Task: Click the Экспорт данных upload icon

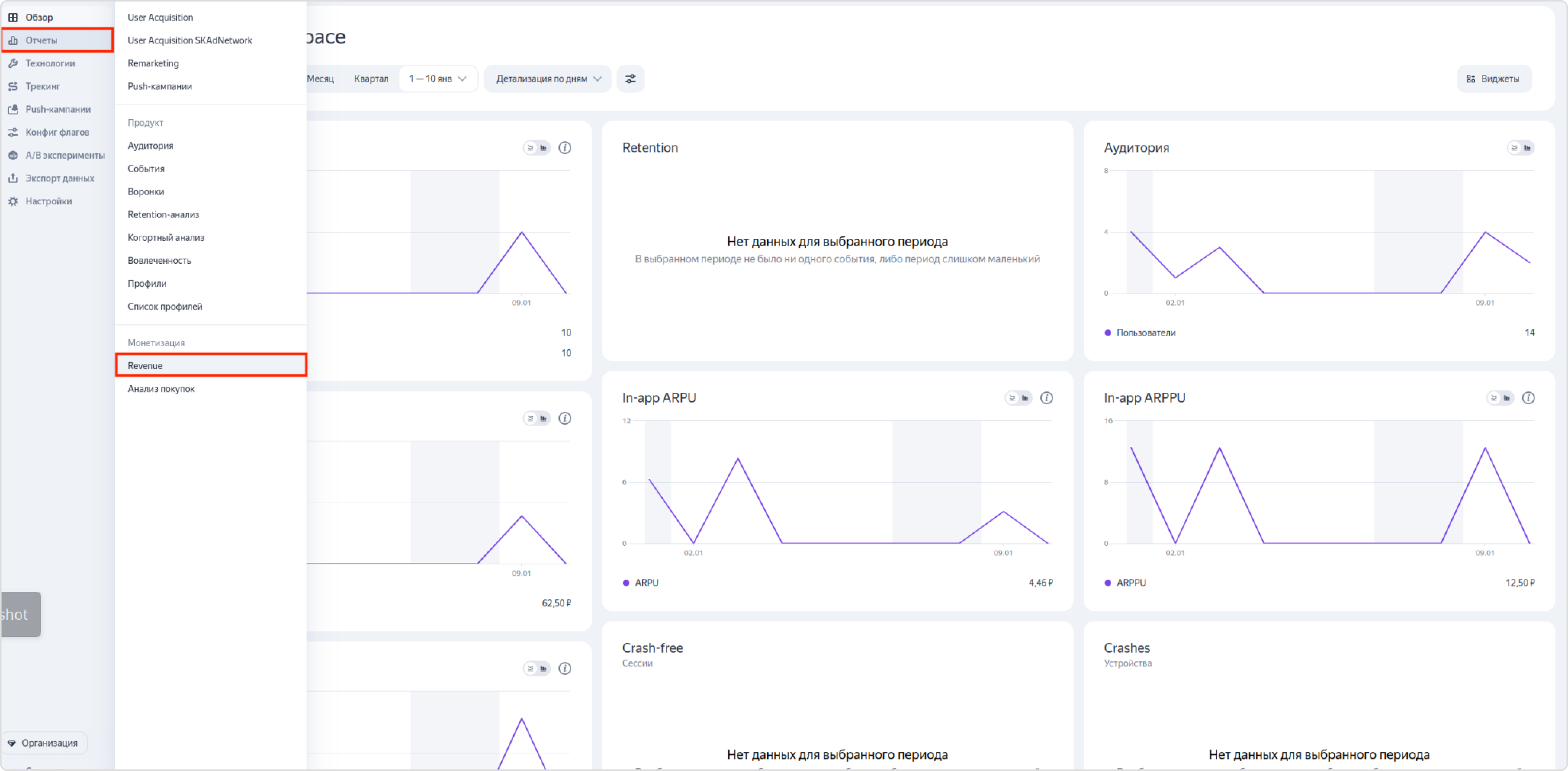Action: coord(13,178)
